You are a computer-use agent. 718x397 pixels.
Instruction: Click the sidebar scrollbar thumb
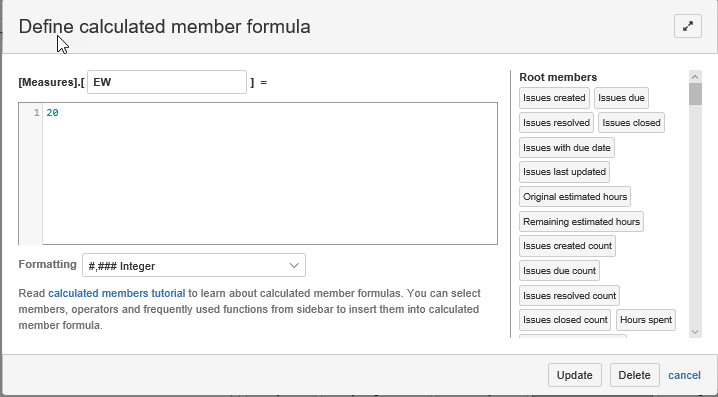695,94
